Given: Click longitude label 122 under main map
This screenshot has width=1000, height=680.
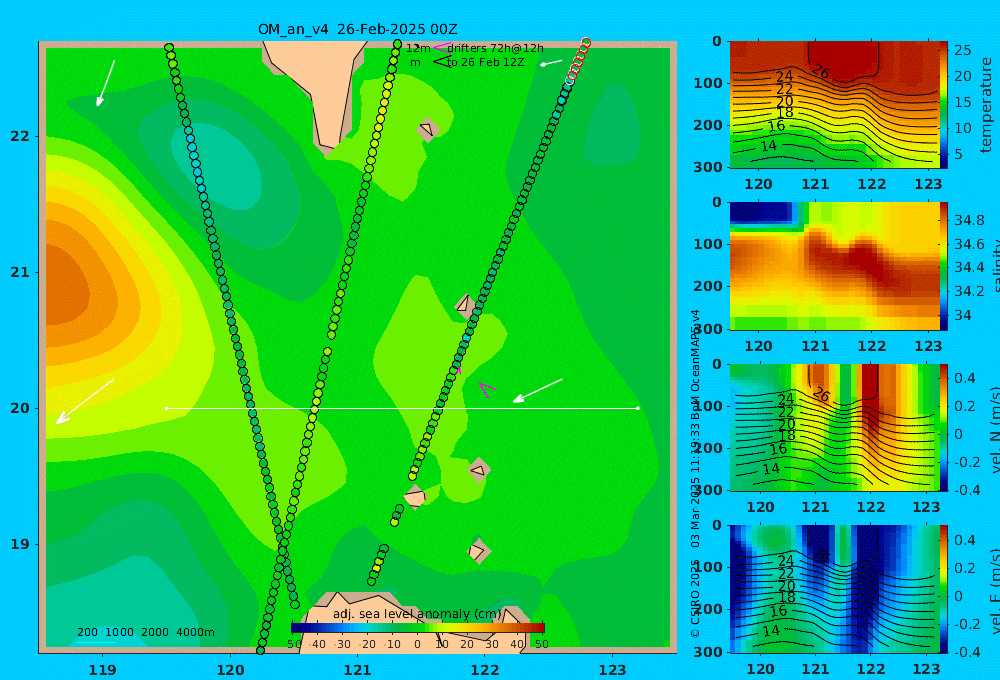Looking at the screenshot, I should (485, 670).
